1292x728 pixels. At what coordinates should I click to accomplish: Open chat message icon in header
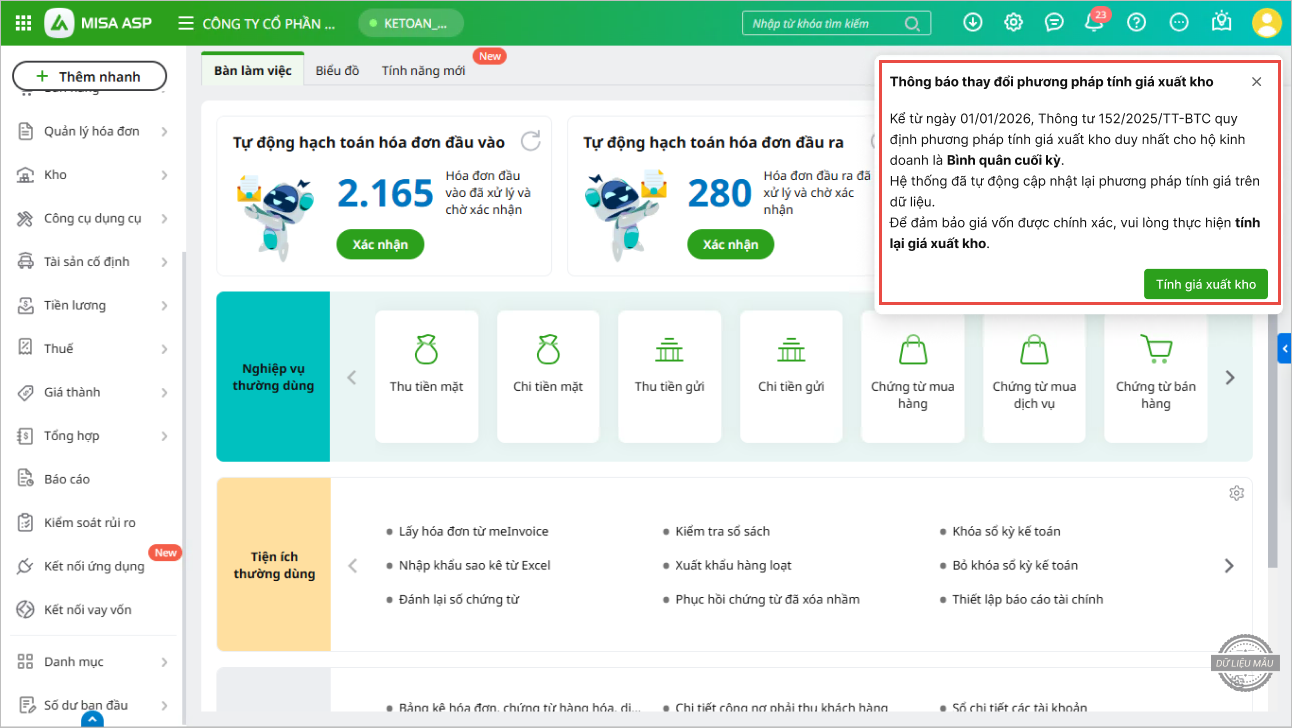1054,23
